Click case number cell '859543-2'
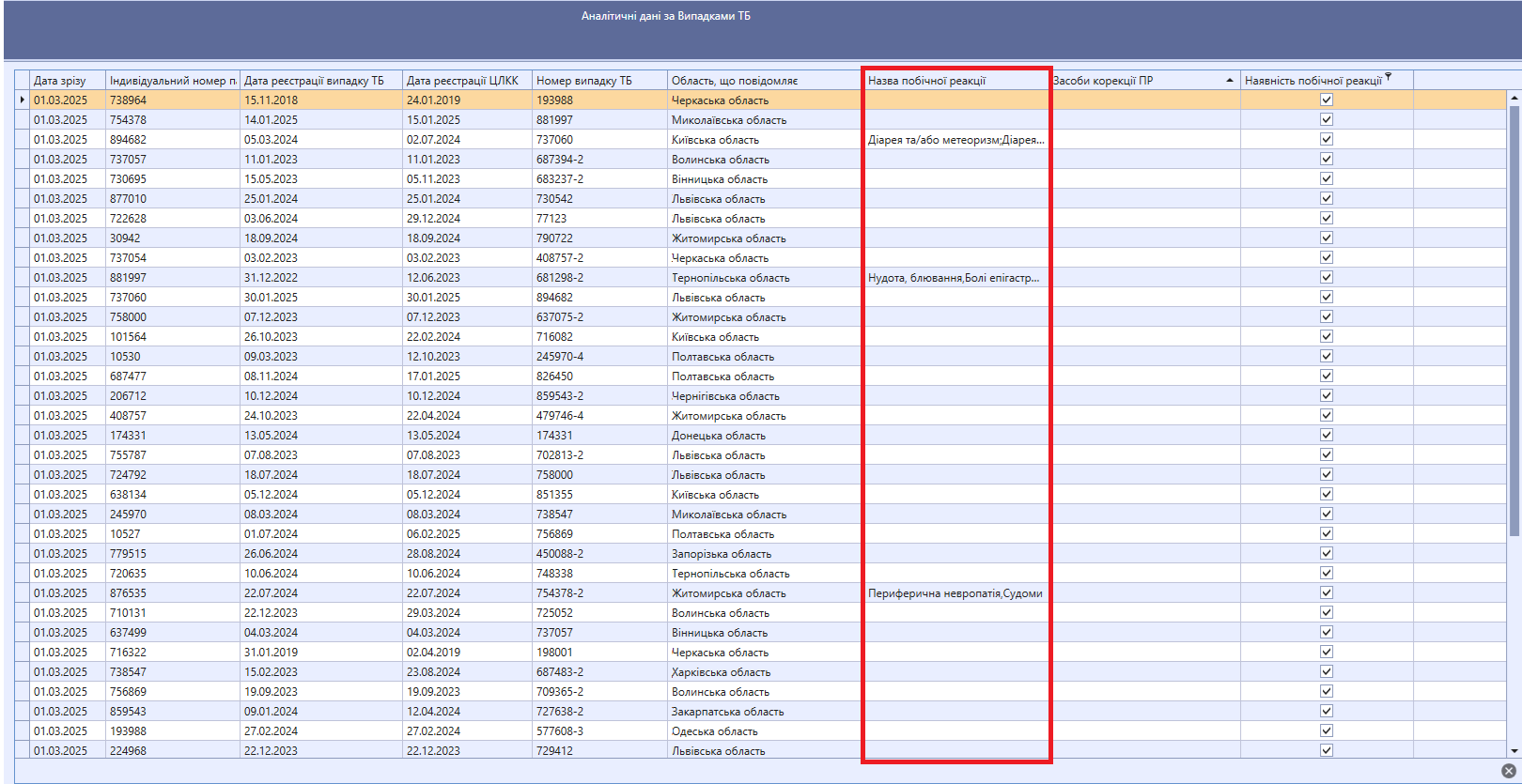Image resolution: width=1522 pixels, height=784 pixels. point(600,395)
